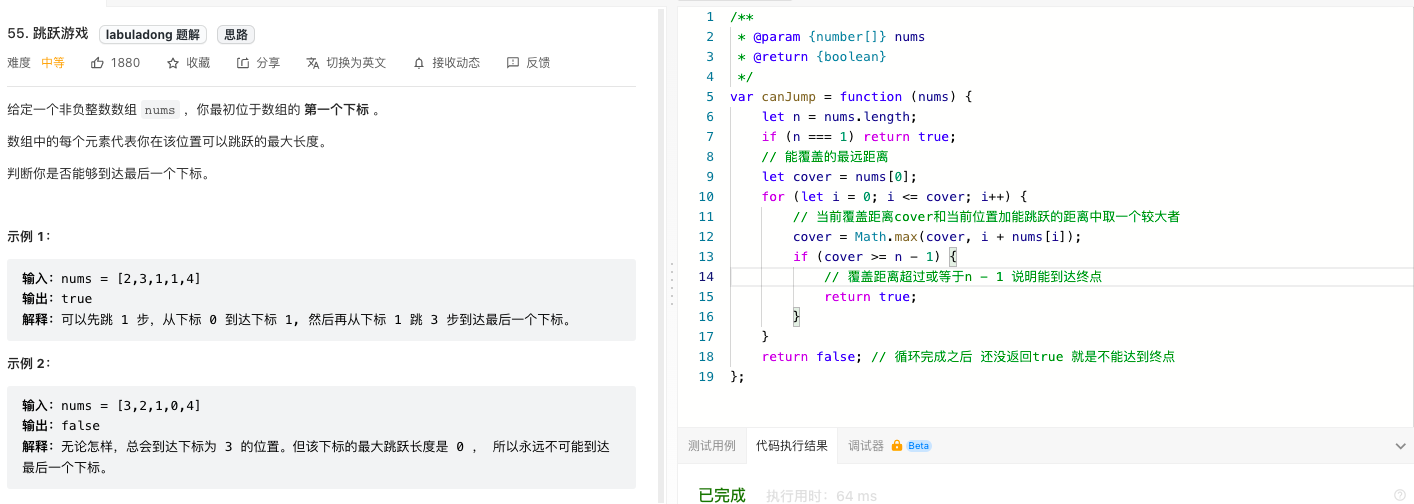
Task: Click the 示例 2 heading
Action: tap(29, 363)
